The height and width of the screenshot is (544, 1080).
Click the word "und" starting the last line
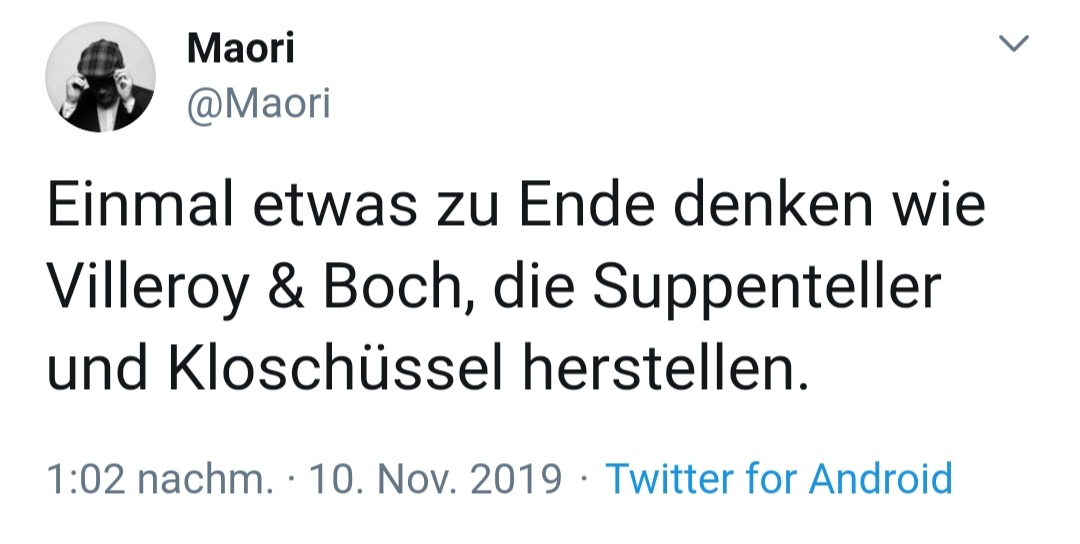(x=95, y=371)
